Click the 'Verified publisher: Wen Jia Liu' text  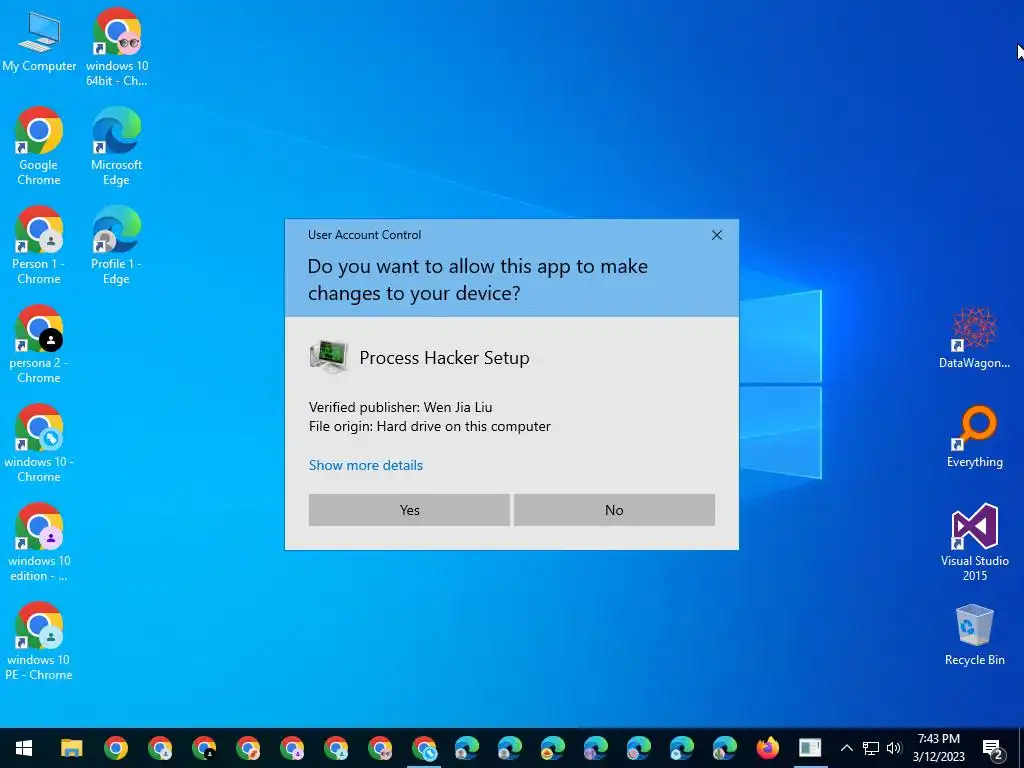point(400,407)
